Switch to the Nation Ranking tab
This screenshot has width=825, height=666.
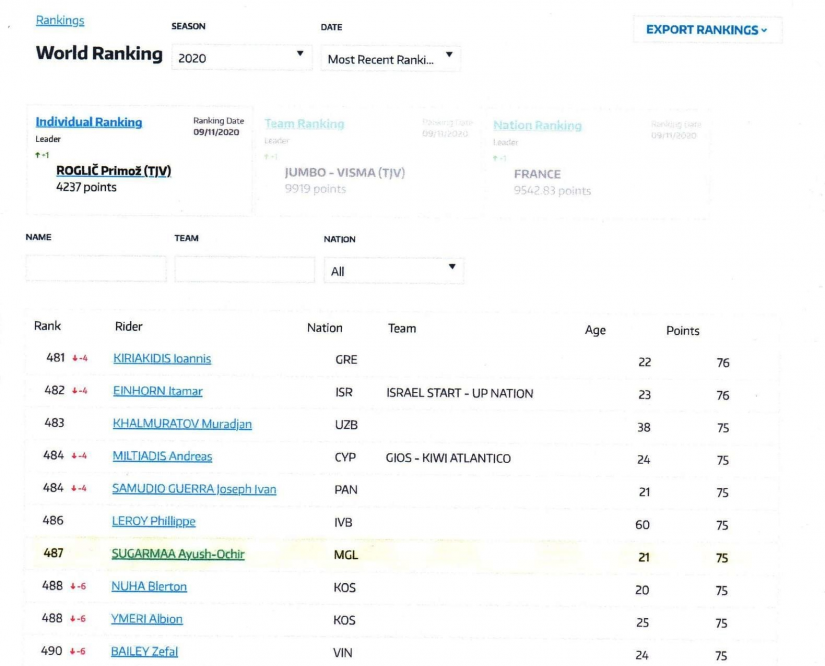coord(537,125)
